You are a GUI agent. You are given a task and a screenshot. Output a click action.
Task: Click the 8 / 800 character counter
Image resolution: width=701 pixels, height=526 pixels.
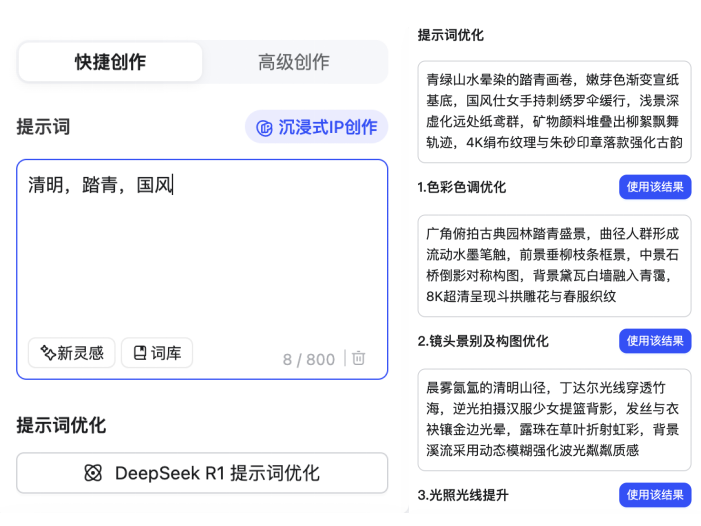(x=308, y=359)
